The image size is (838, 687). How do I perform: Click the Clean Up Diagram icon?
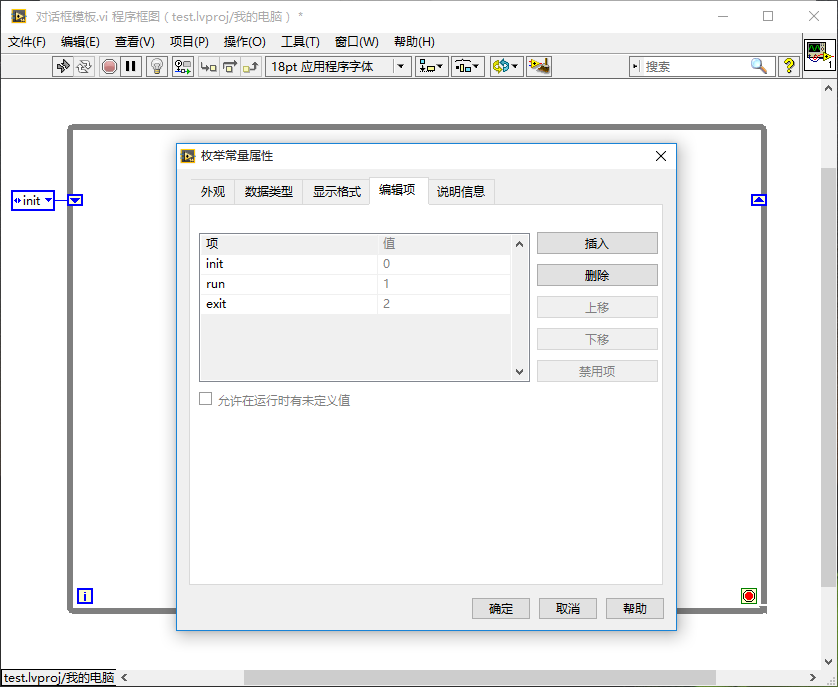(539, 66)
